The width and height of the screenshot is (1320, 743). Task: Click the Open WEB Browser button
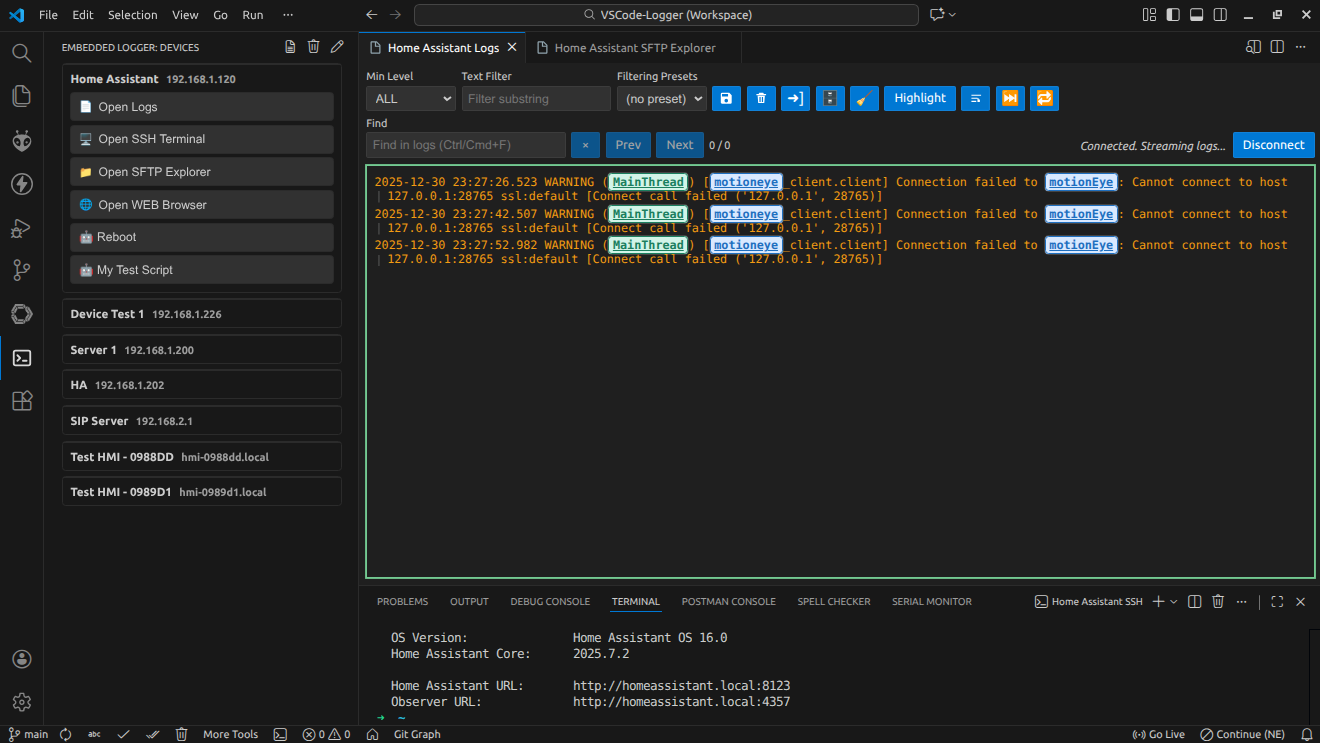click(201, 204)
